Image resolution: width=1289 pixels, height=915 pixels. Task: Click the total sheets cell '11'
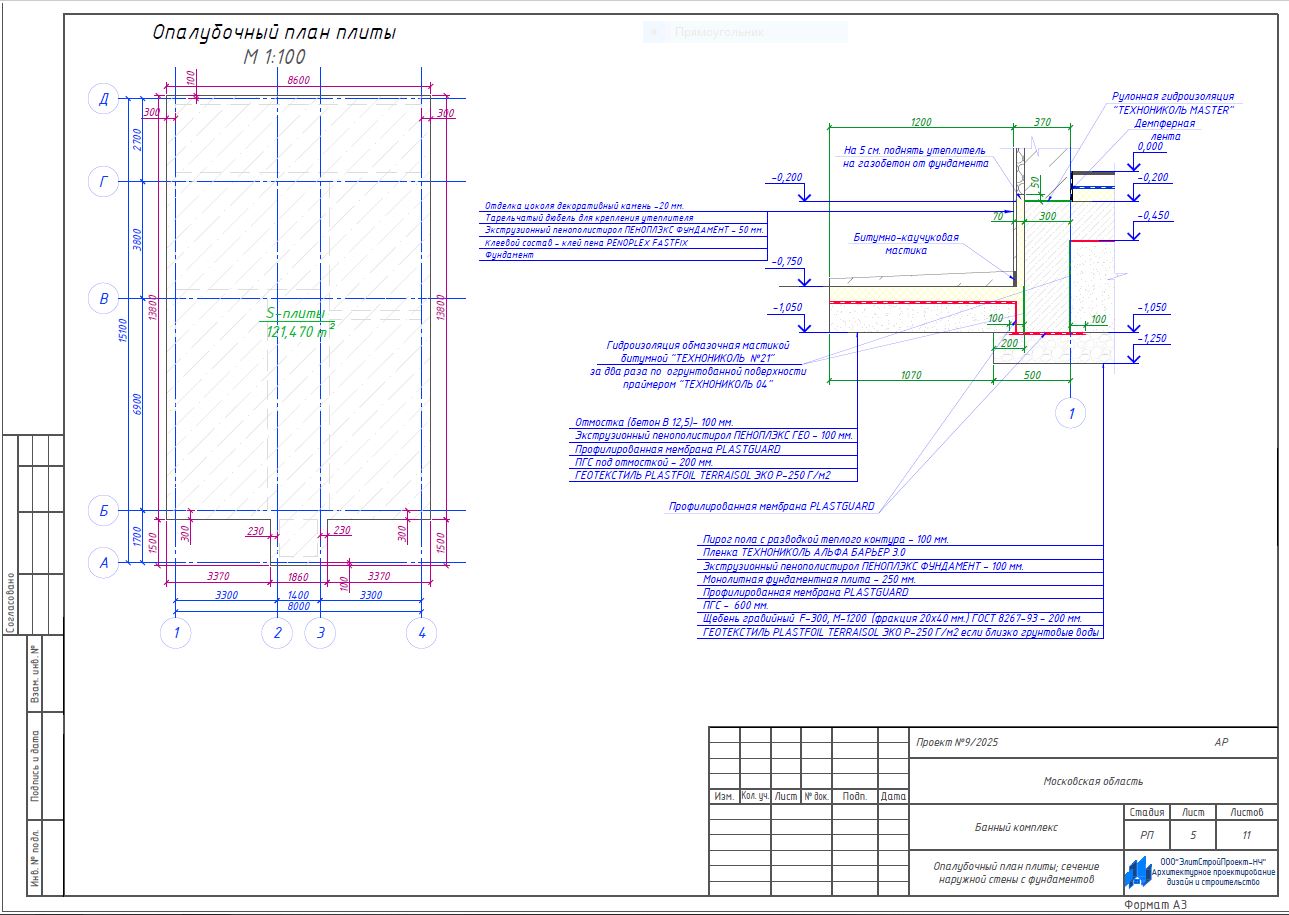pyautogui.click(x=1246, y=835)
